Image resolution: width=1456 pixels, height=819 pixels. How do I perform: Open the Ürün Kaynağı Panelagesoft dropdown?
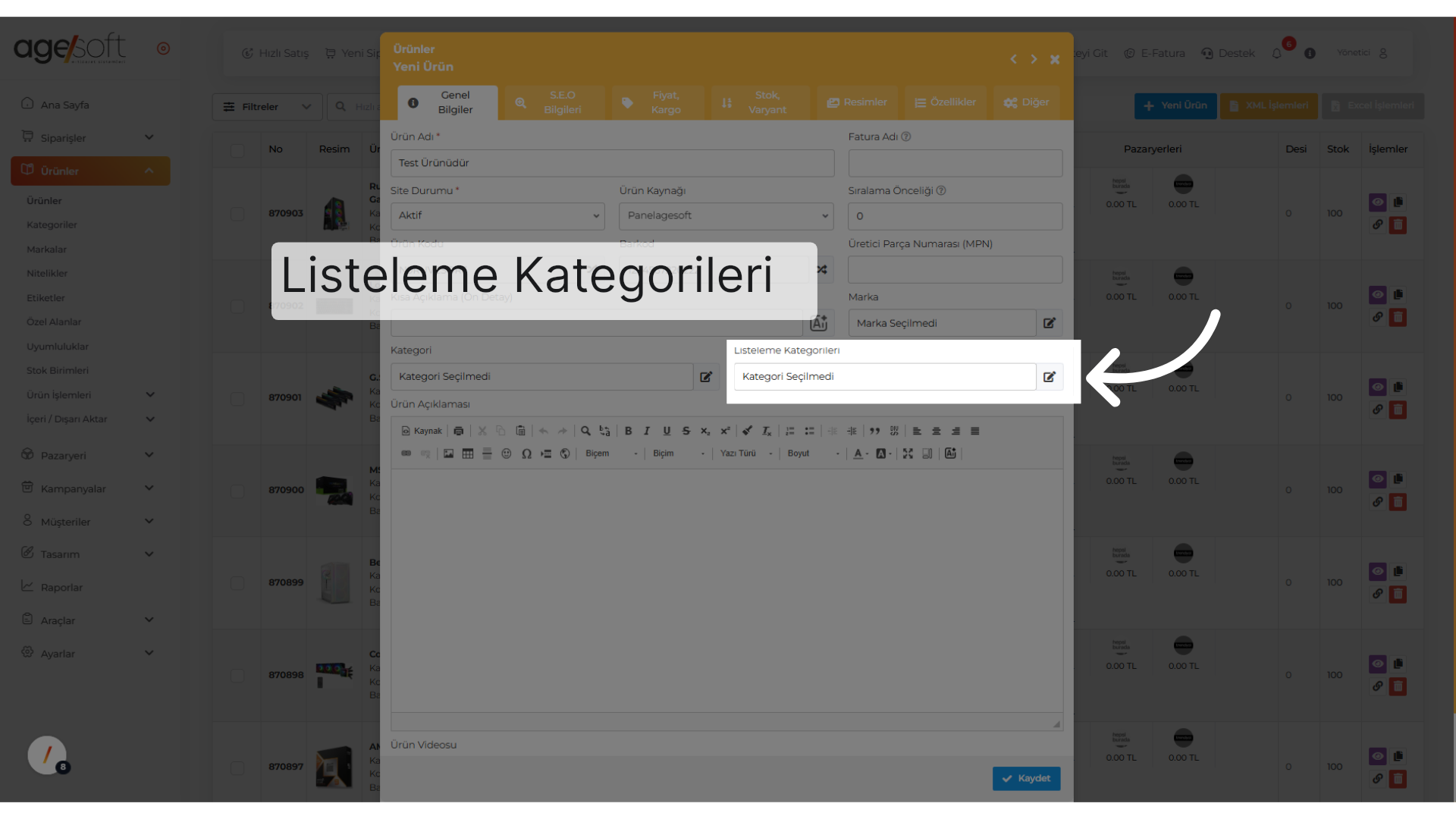click(726, 216)
